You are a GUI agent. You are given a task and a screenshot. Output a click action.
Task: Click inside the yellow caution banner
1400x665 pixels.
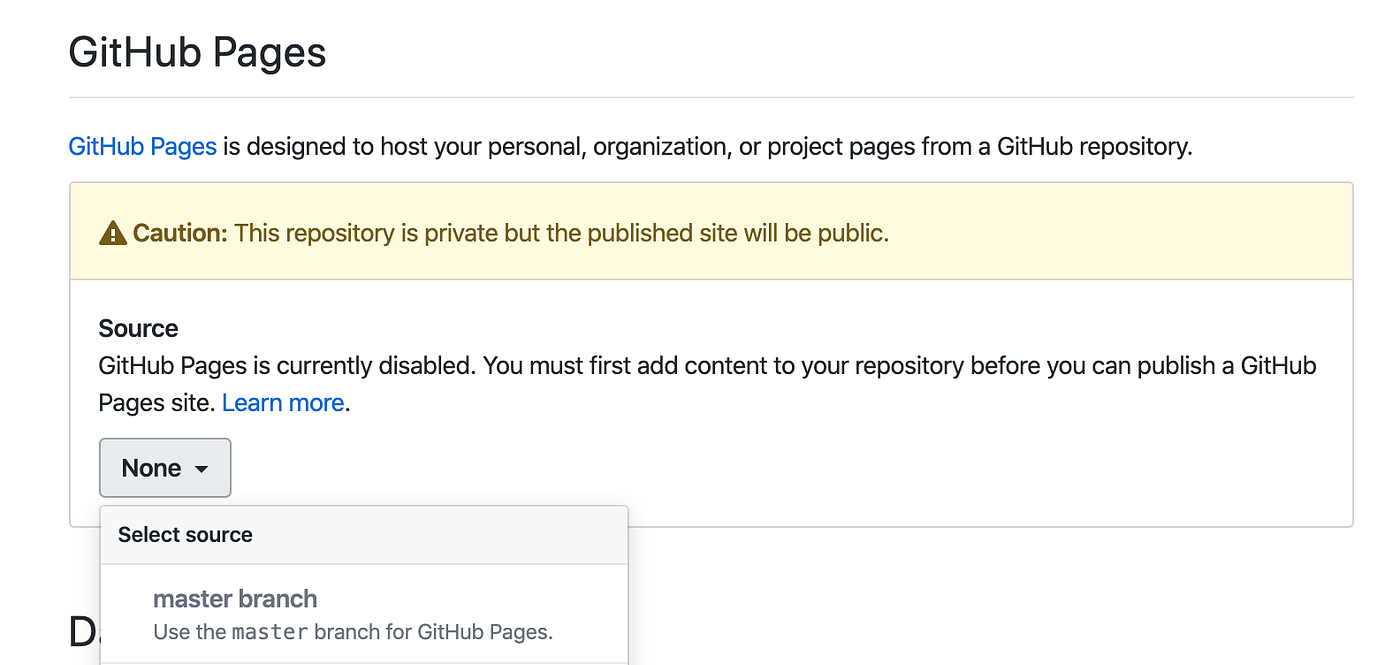tap(700, 231)
